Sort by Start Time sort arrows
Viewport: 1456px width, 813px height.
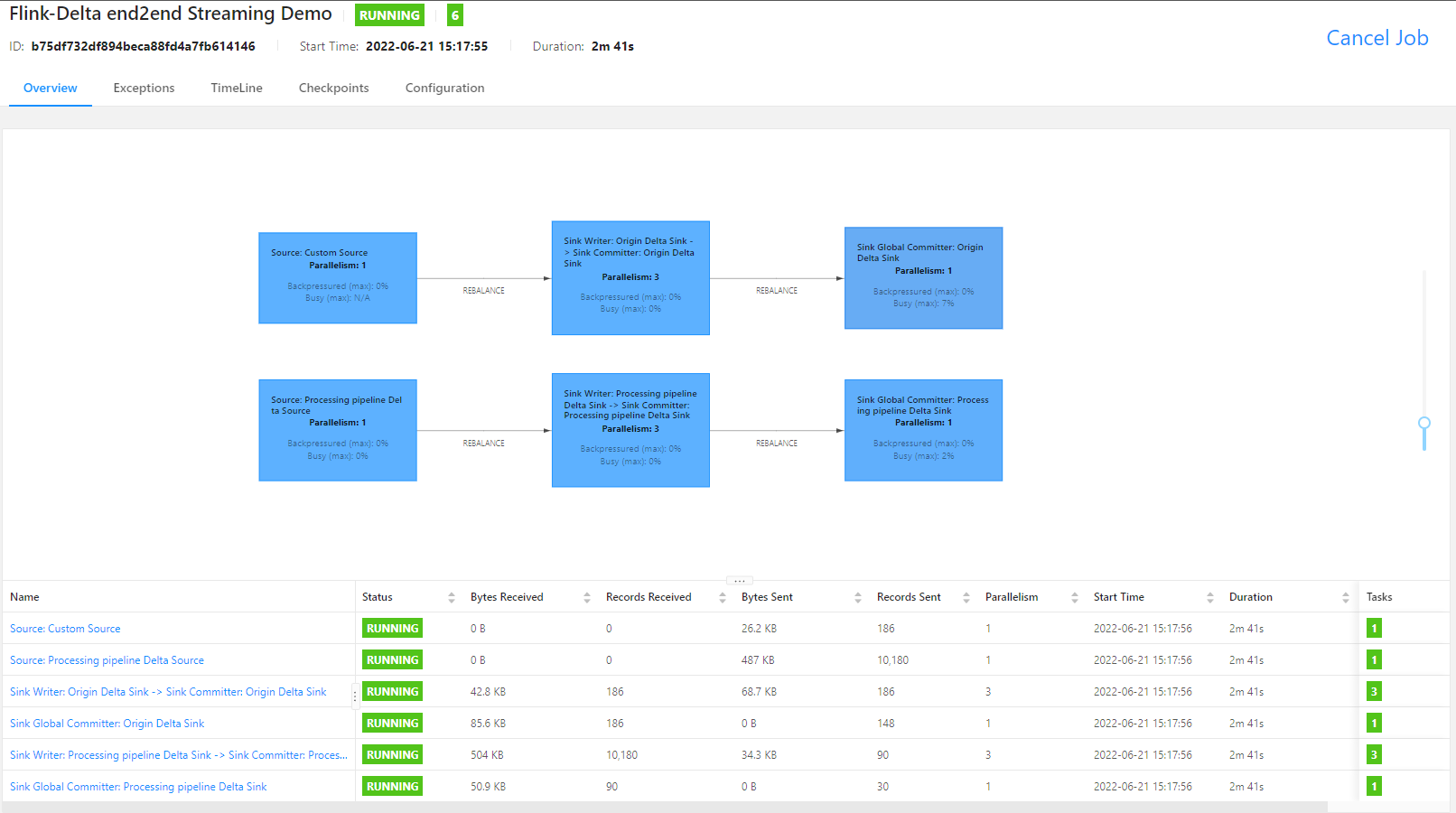pyautogui.click(x=1210, y=598)
